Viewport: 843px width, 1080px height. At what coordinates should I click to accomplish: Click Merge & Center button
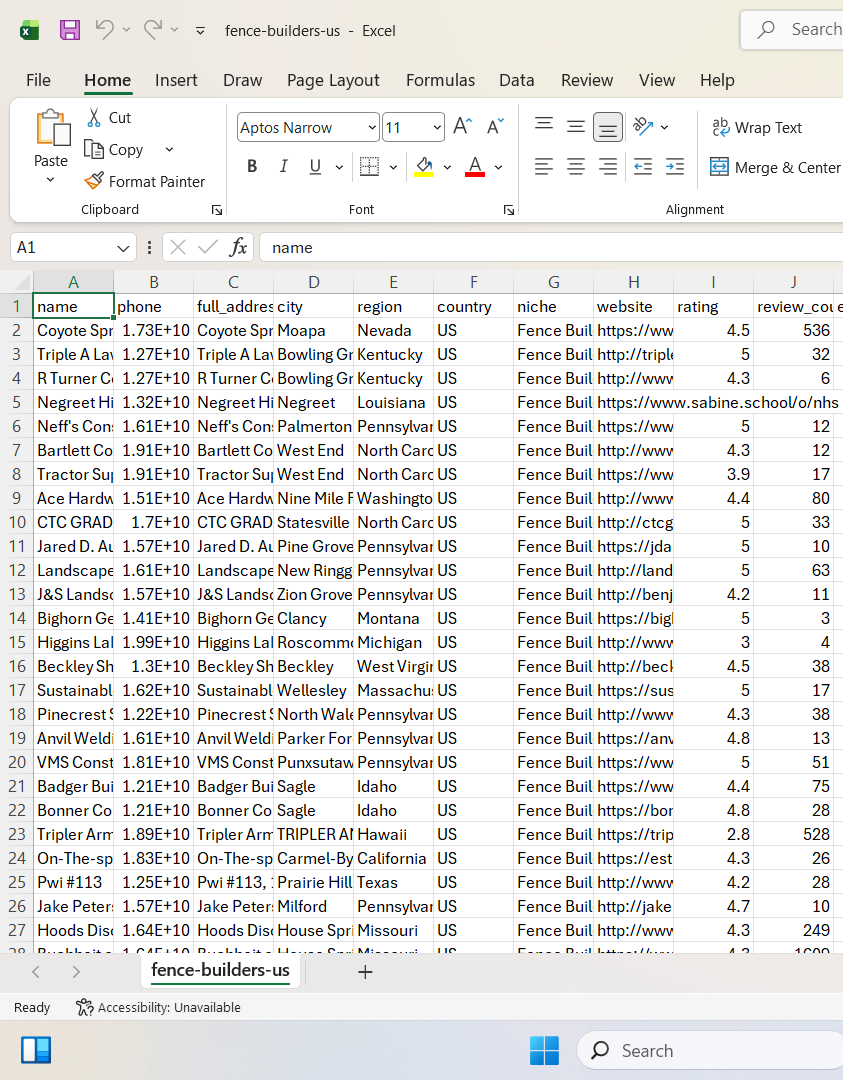(x=776, y=167)
